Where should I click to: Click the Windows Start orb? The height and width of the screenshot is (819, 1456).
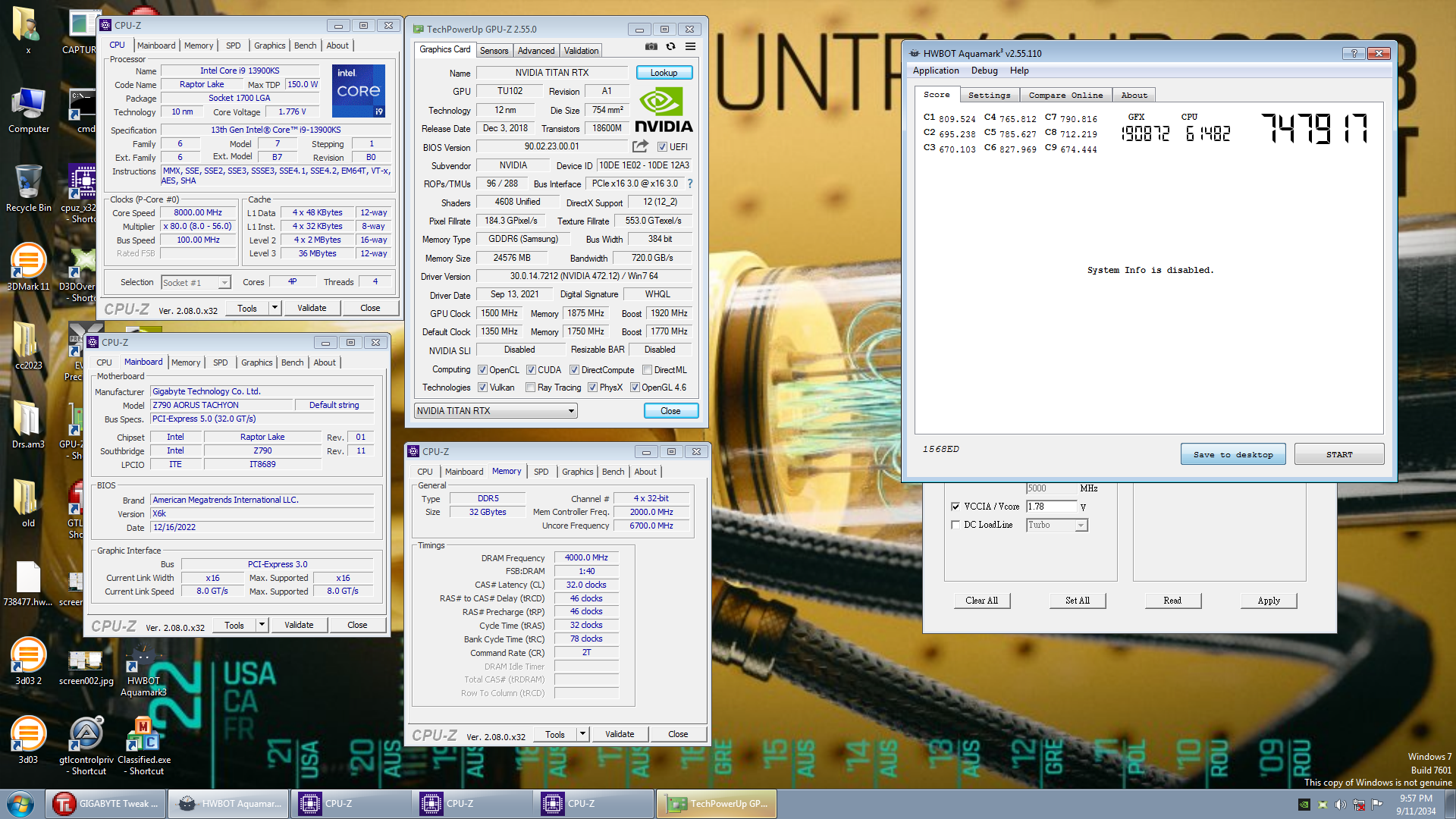click(x=20, y=804)
